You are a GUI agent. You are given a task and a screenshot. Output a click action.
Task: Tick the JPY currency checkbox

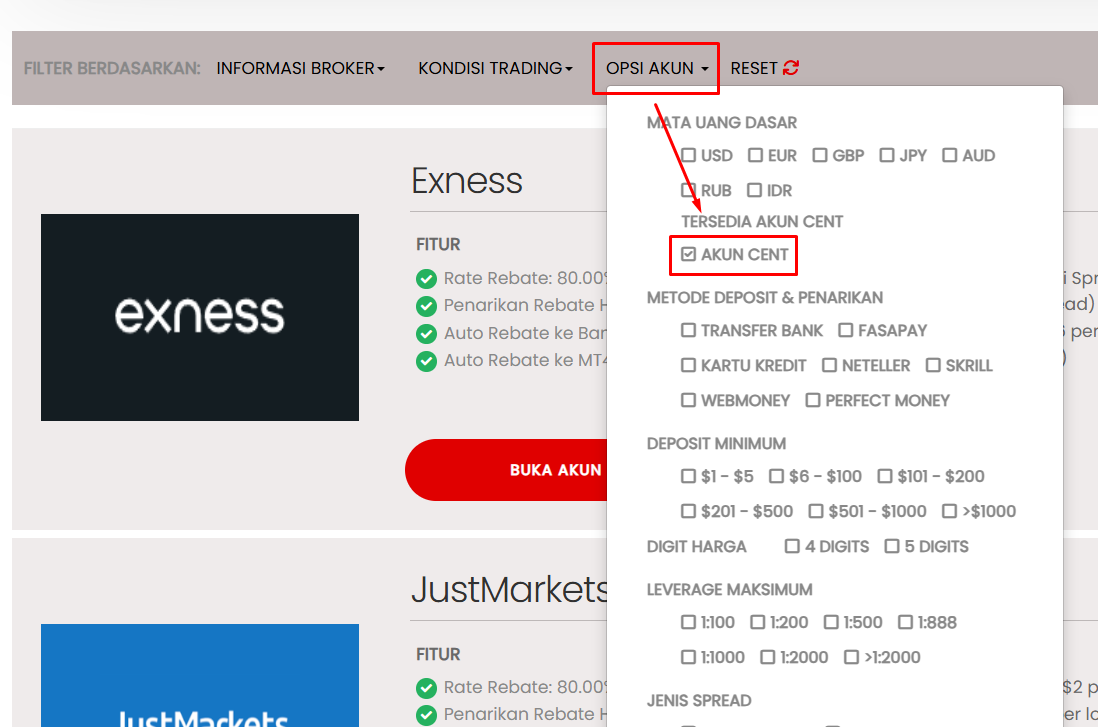(x=887, y=155)
